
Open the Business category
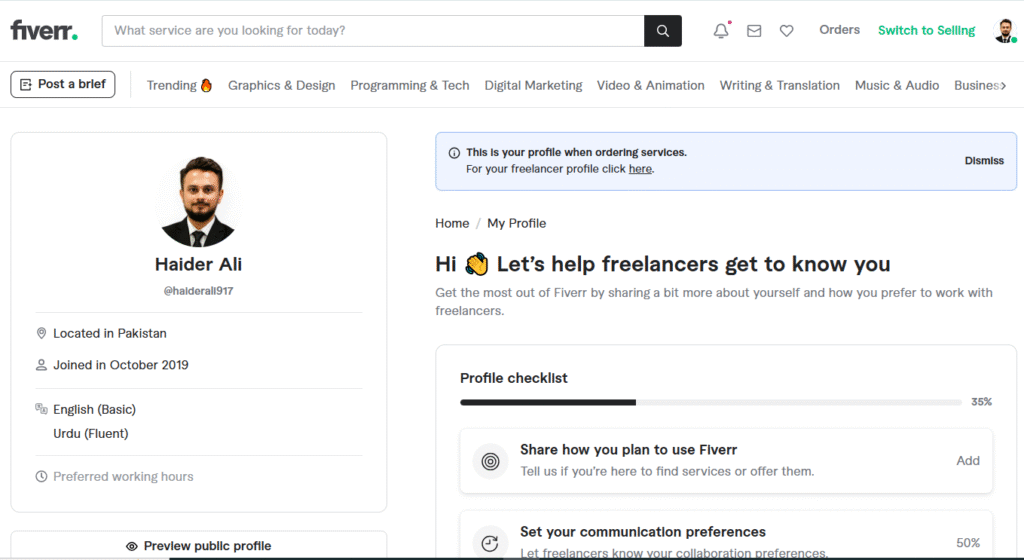977,86
